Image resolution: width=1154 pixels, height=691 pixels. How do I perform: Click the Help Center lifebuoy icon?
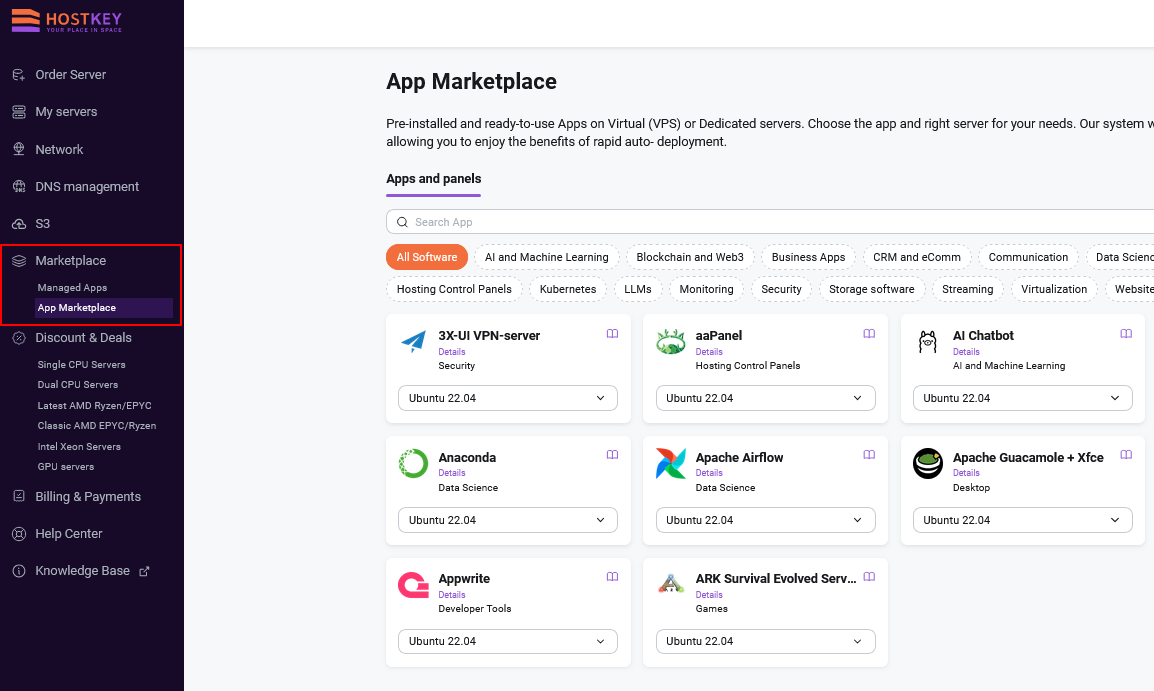19,534
